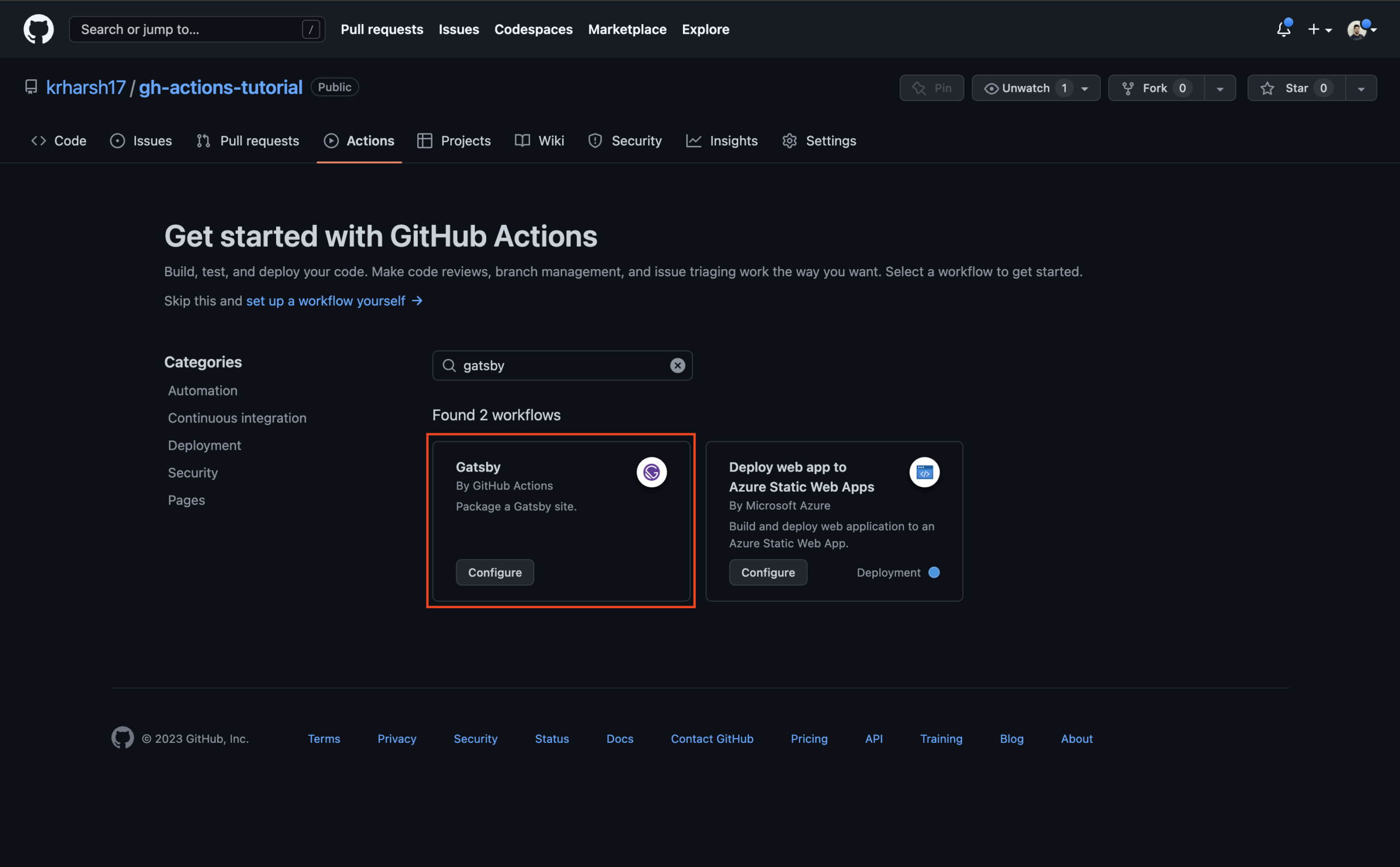This screenshot has height=867, width=1400.
Task: Open the Wiki tab
Action: pos(539,141)
